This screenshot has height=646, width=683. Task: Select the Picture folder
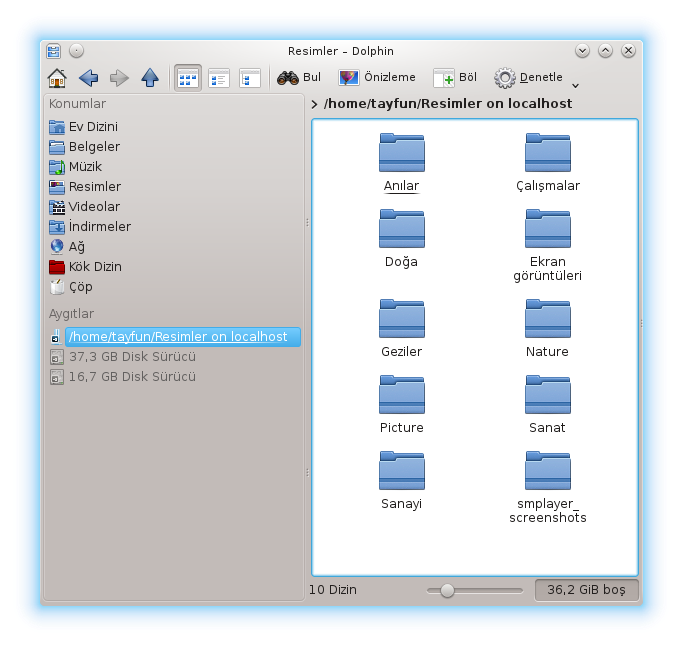point(402,405)
